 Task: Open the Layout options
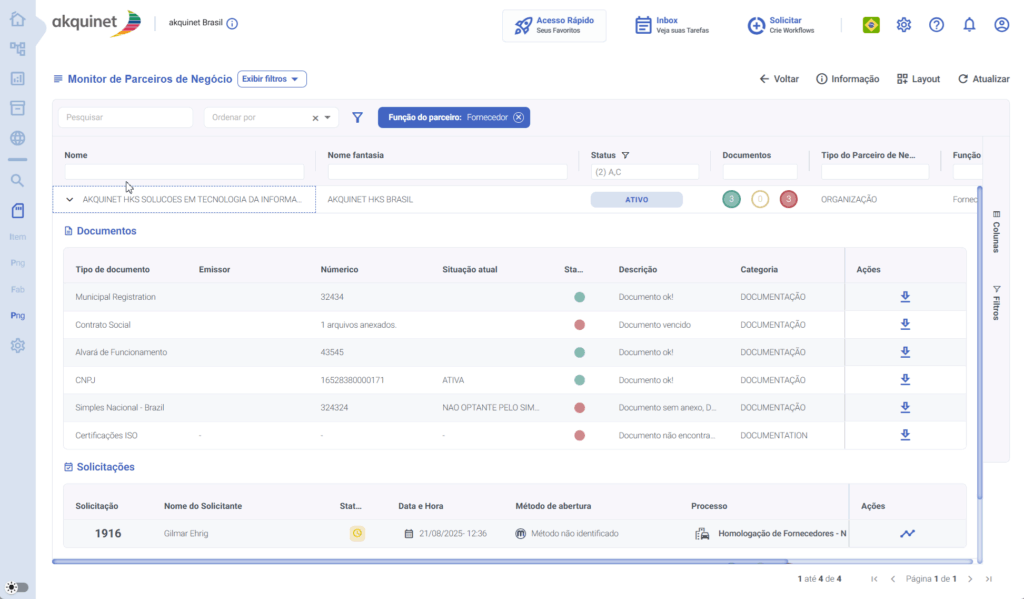point(918,79)
